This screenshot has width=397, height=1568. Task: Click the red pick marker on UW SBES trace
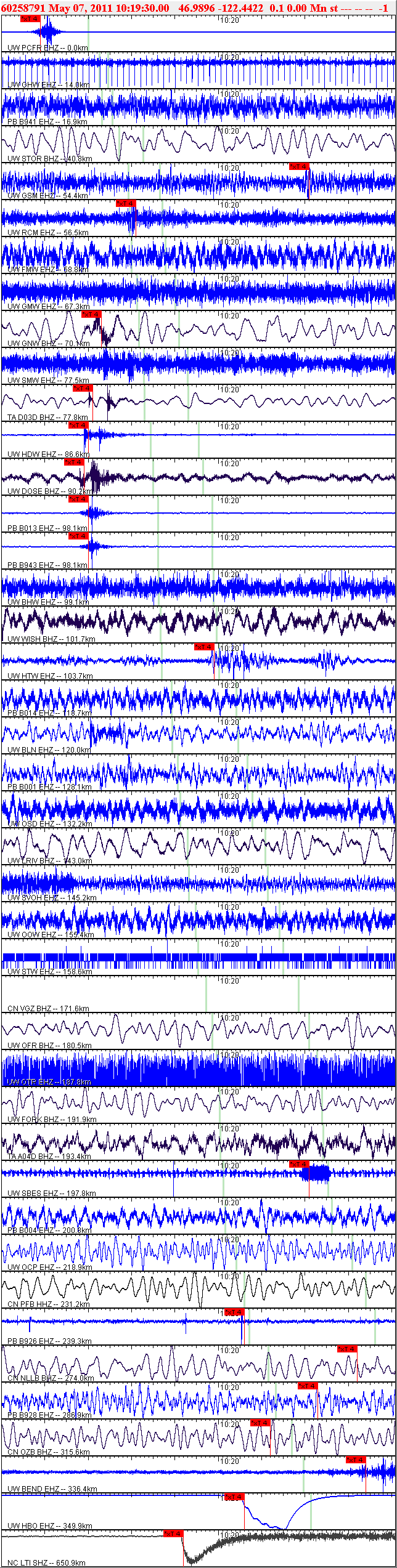coord(299,1165)
